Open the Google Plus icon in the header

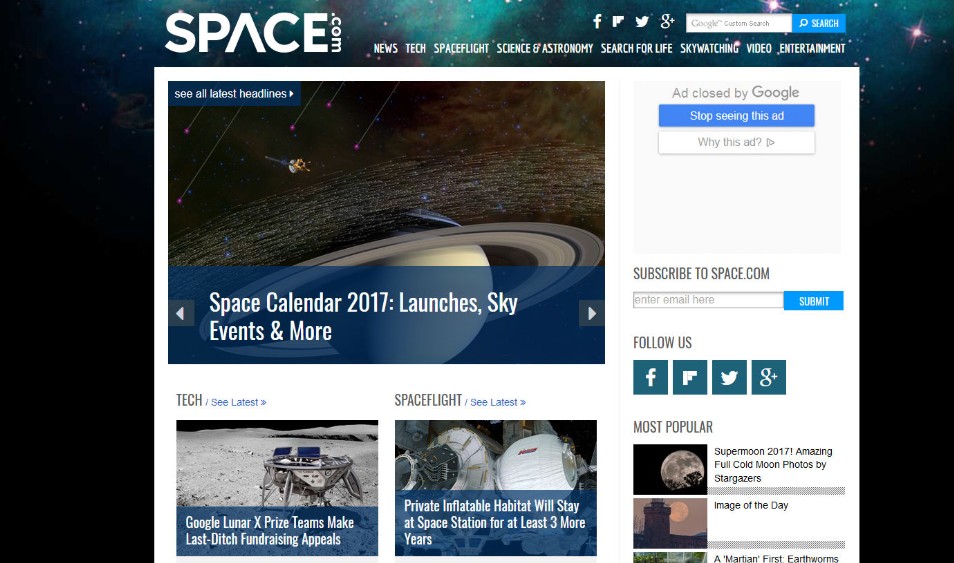coord(667,21)
